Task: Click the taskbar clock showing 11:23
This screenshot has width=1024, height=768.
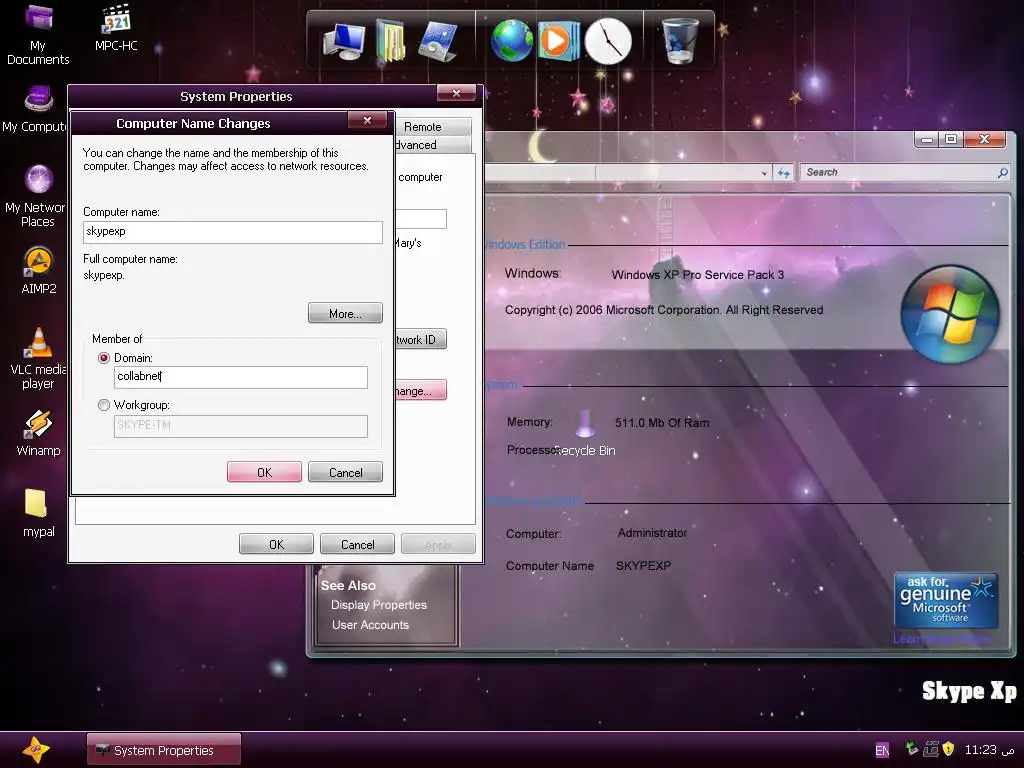Action: (x=990, y=750)
